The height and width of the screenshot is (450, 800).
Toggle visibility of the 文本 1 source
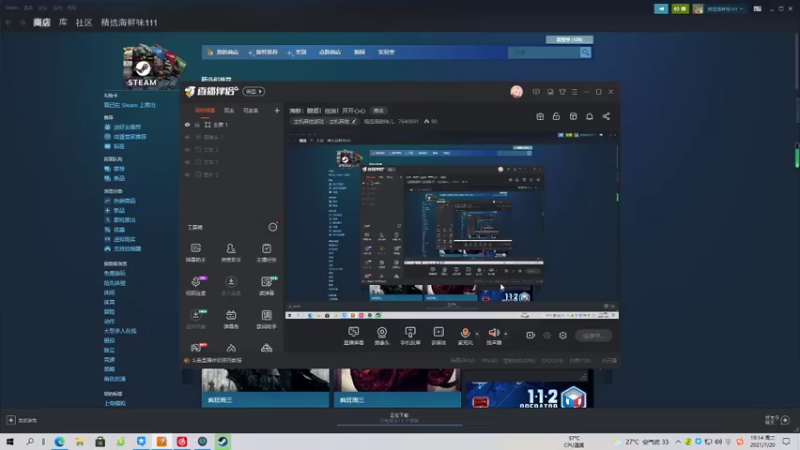187,162
